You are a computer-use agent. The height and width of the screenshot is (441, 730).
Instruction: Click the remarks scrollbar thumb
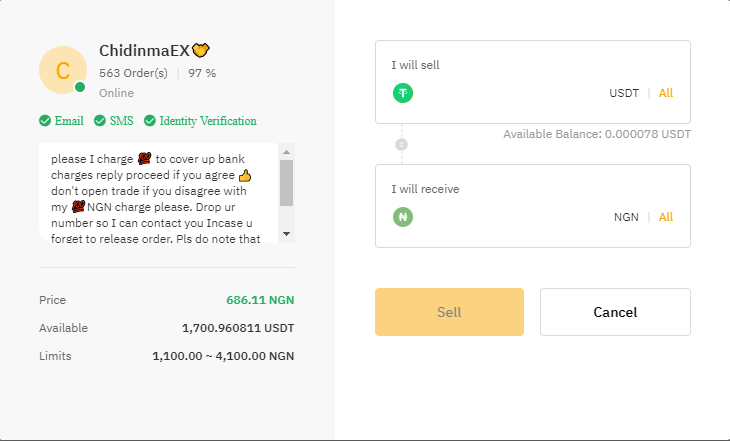tap(286, 182)
